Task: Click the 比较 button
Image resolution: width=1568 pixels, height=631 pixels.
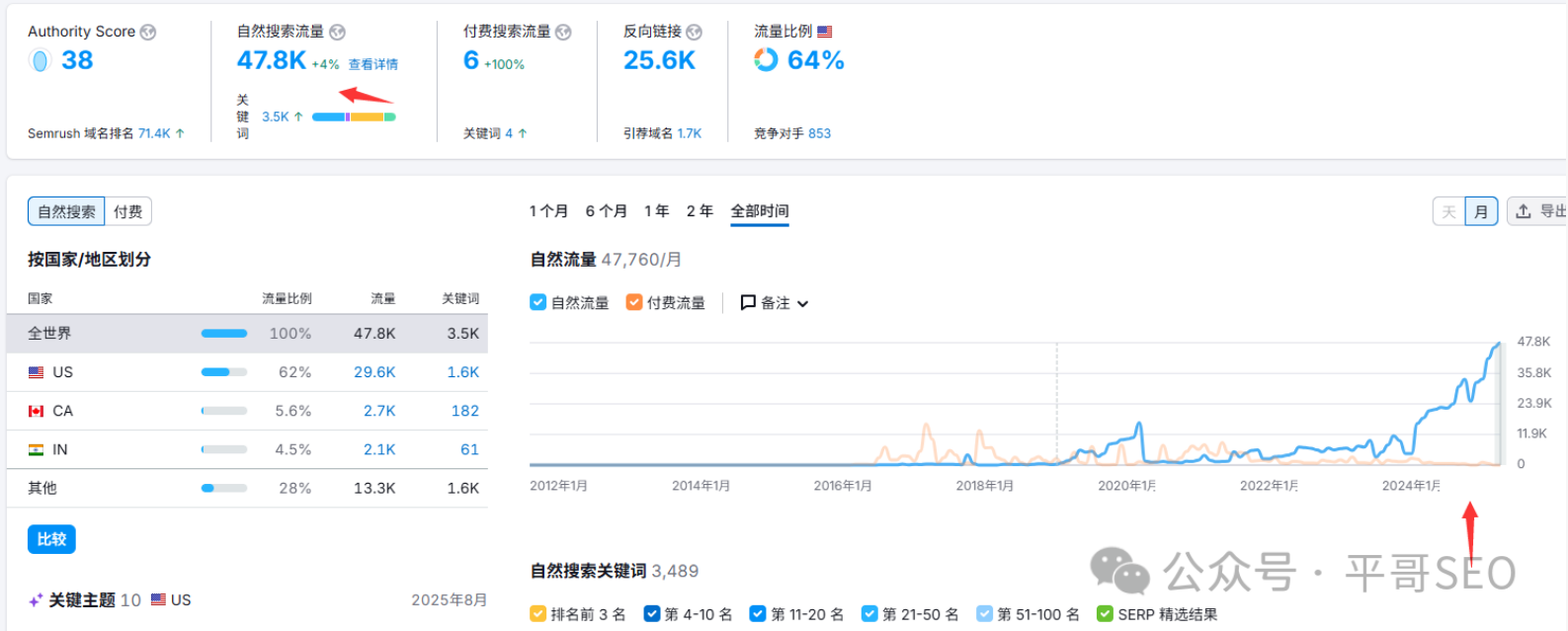Action: (51, 539)
